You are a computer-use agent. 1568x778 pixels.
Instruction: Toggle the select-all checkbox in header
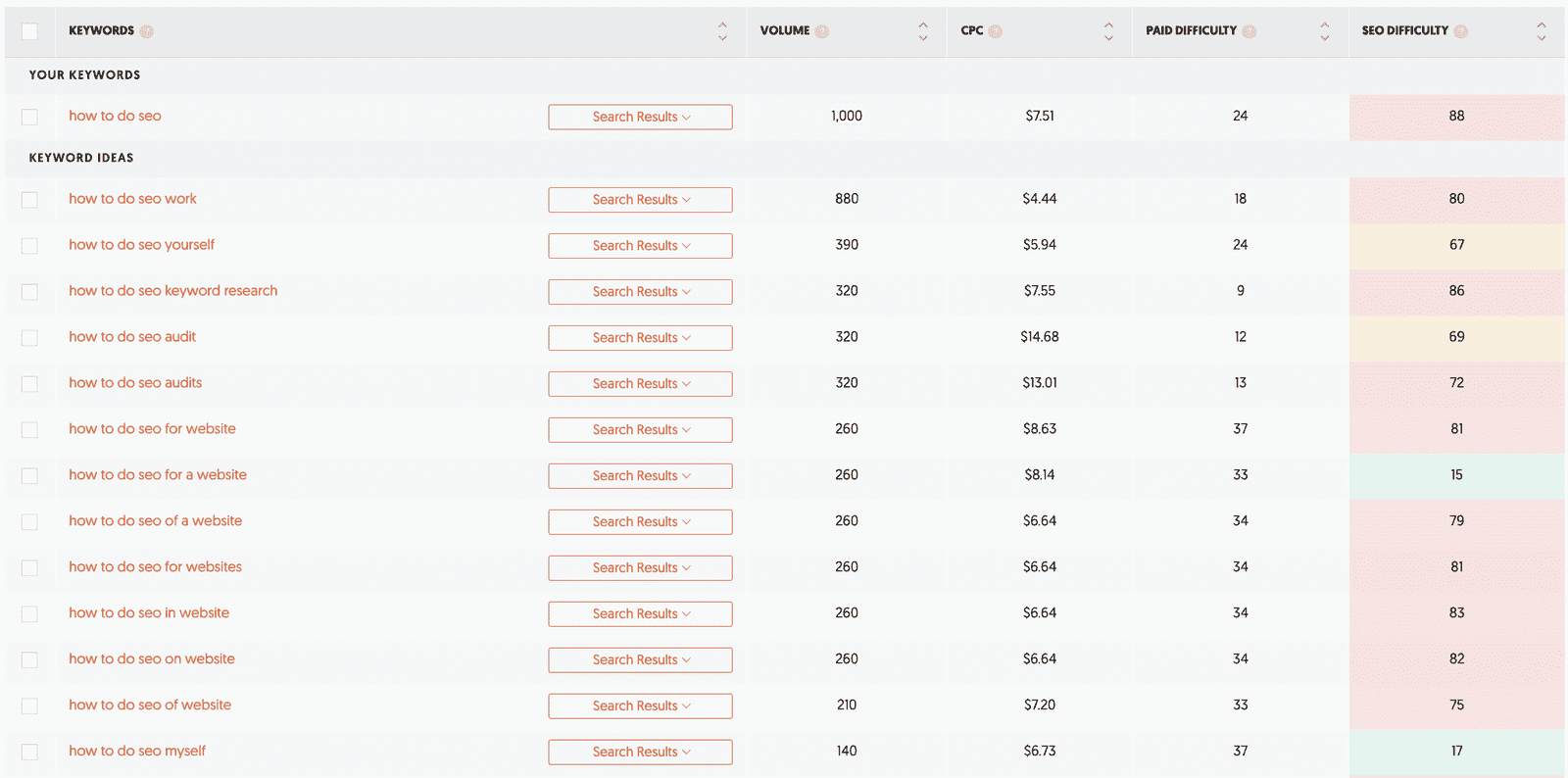click(x=29, y=31)
